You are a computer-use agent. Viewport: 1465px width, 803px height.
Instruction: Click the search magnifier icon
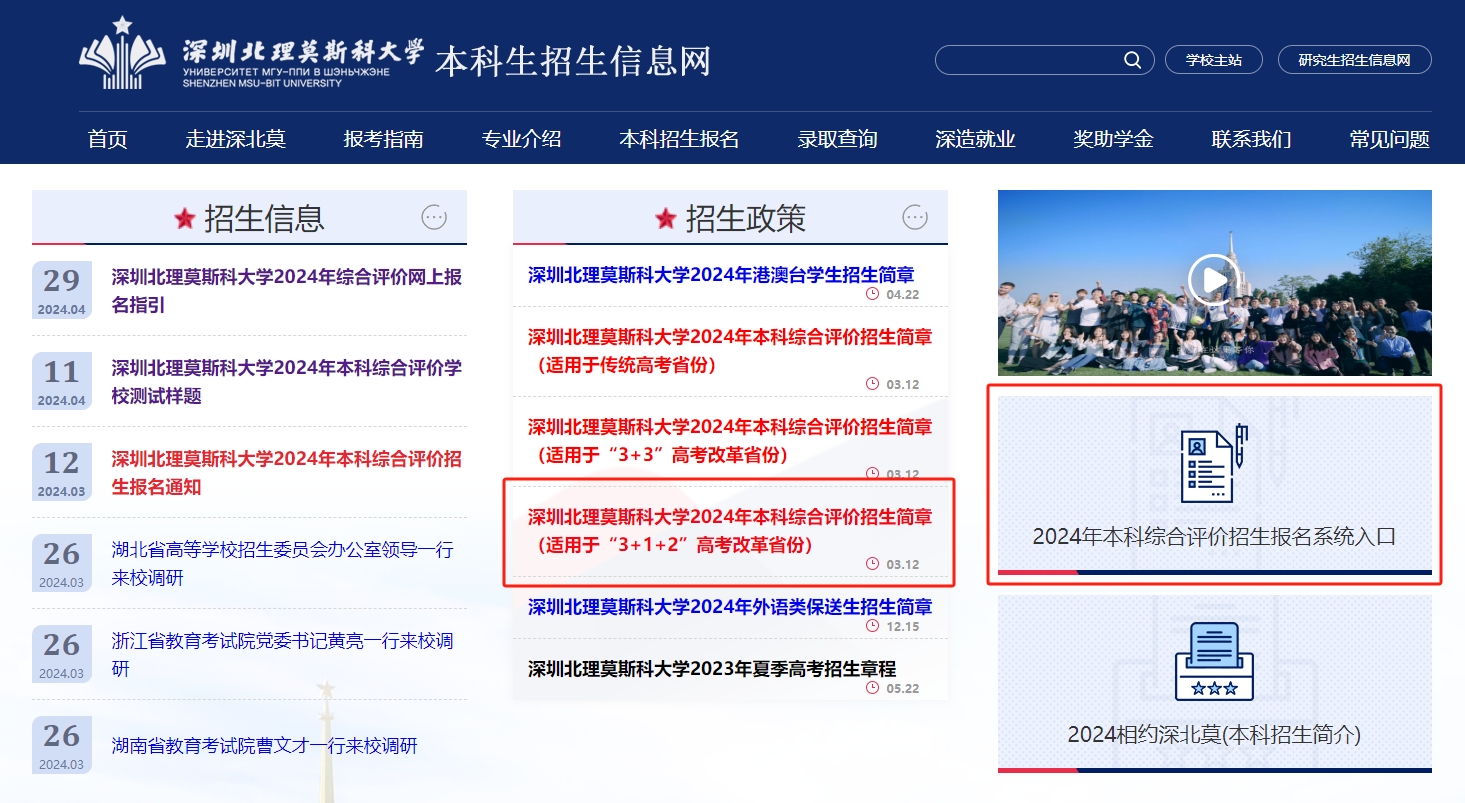[1132, 60]
